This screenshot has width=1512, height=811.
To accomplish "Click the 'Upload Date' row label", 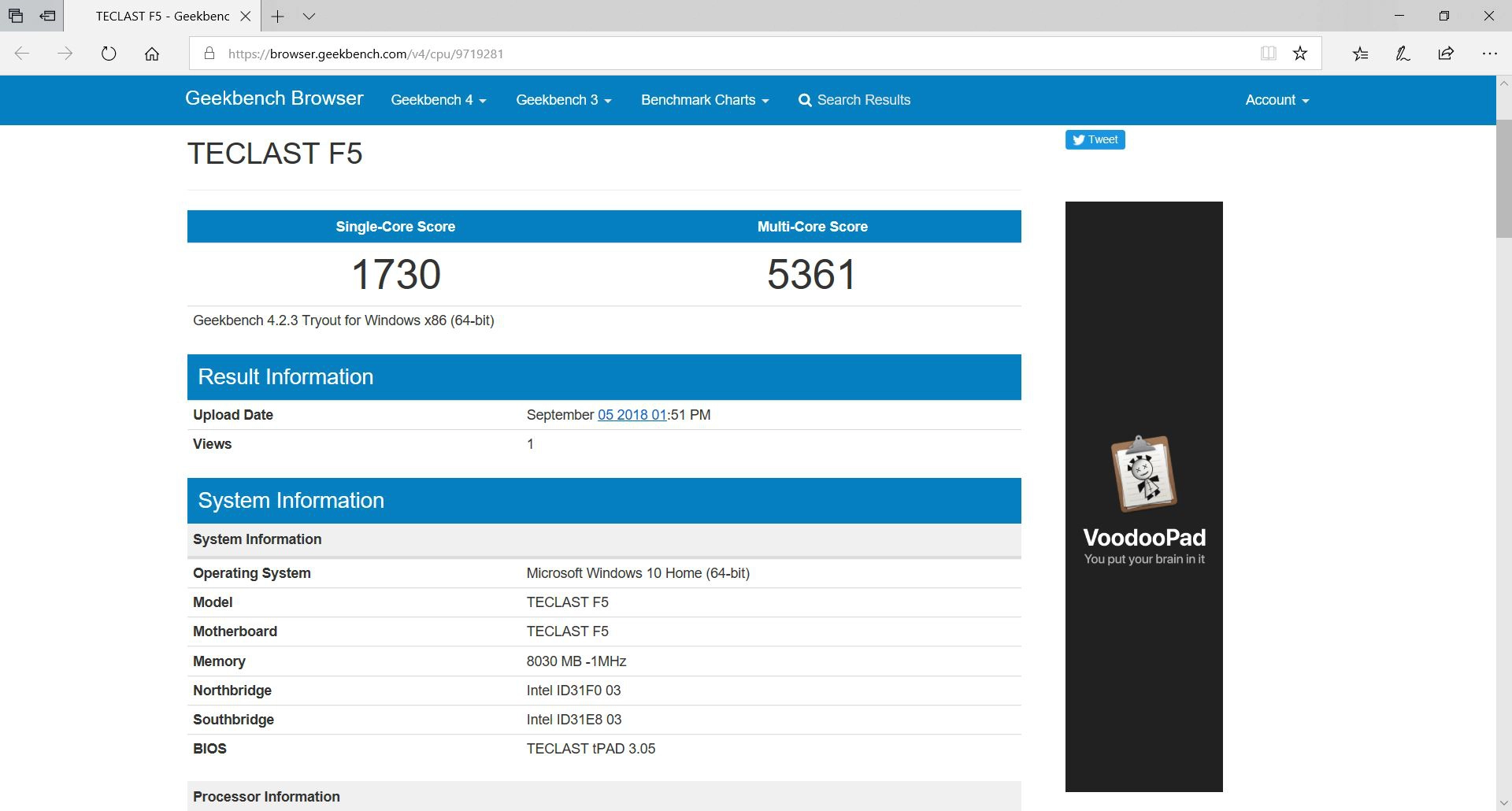I will coord(233,415).
